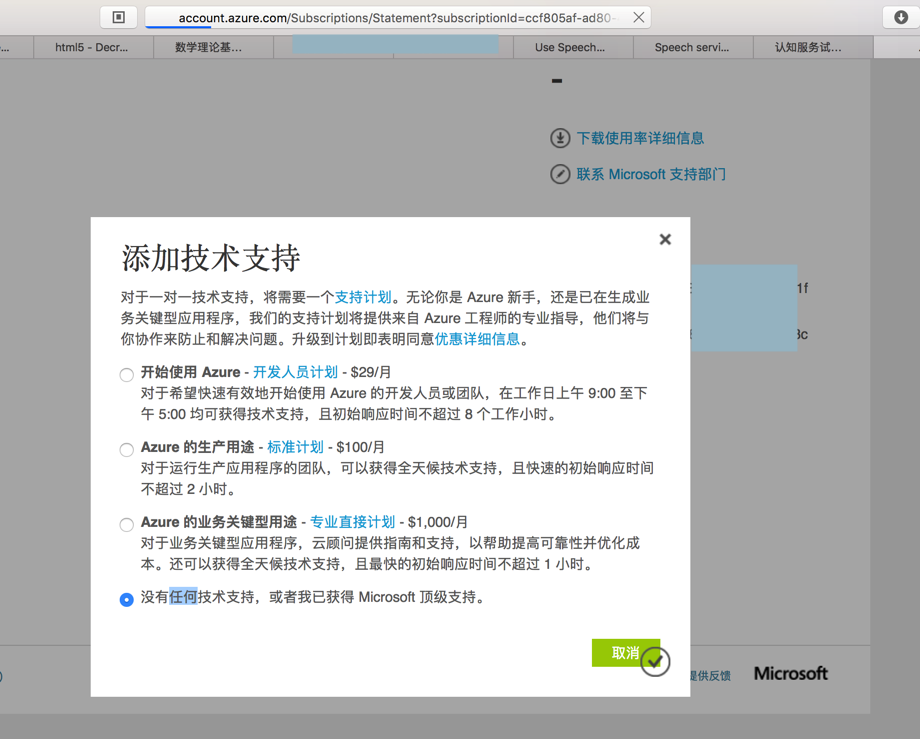Click the 提供反馈 footer link
Image resolution: width=920 pixels, height=739 pixels.
[711, 676]
